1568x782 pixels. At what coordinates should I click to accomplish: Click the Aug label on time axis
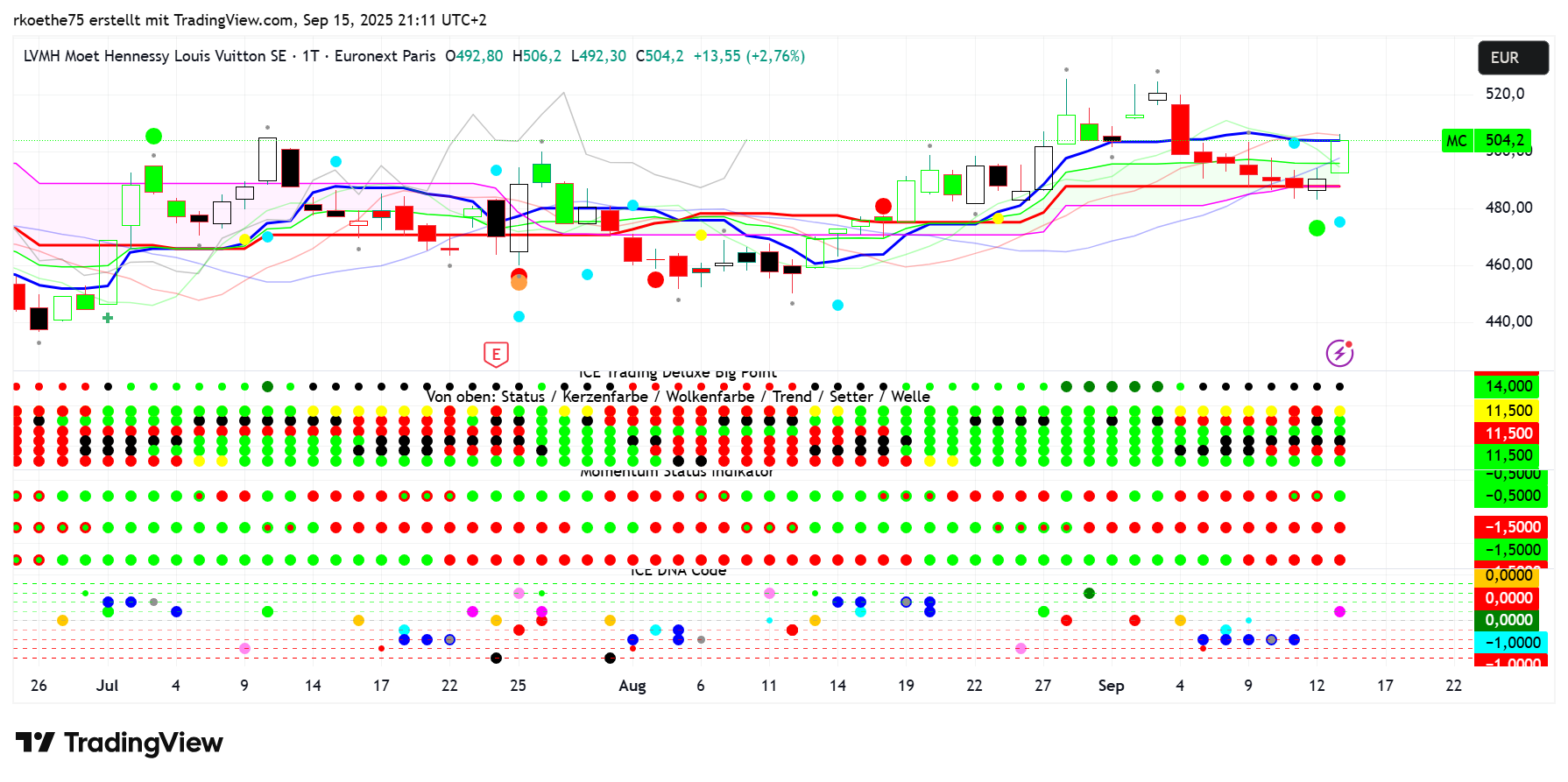(632, 686)
